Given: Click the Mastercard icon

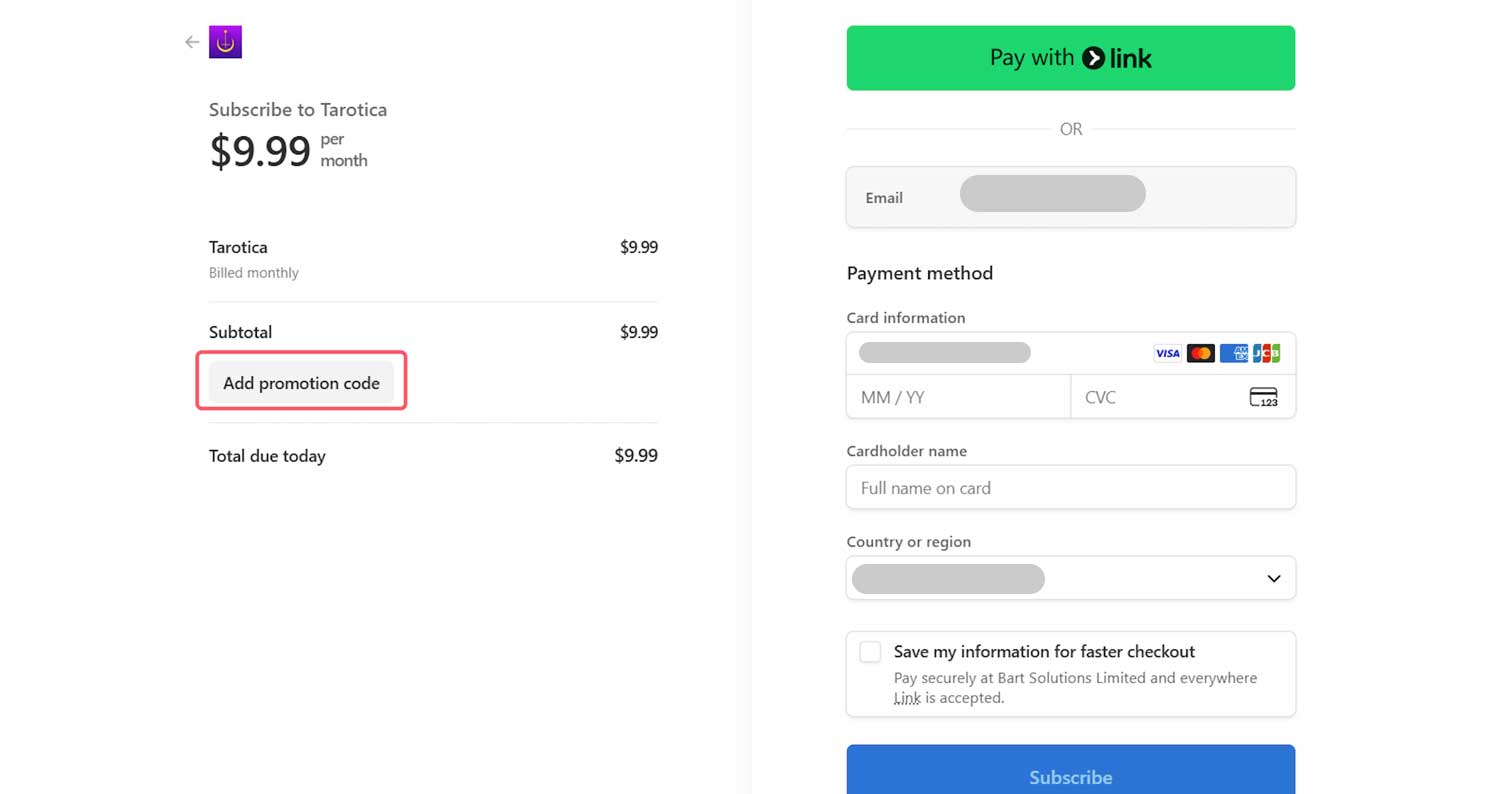Looking at the screenshot, I should click(x=1200, y=353).
